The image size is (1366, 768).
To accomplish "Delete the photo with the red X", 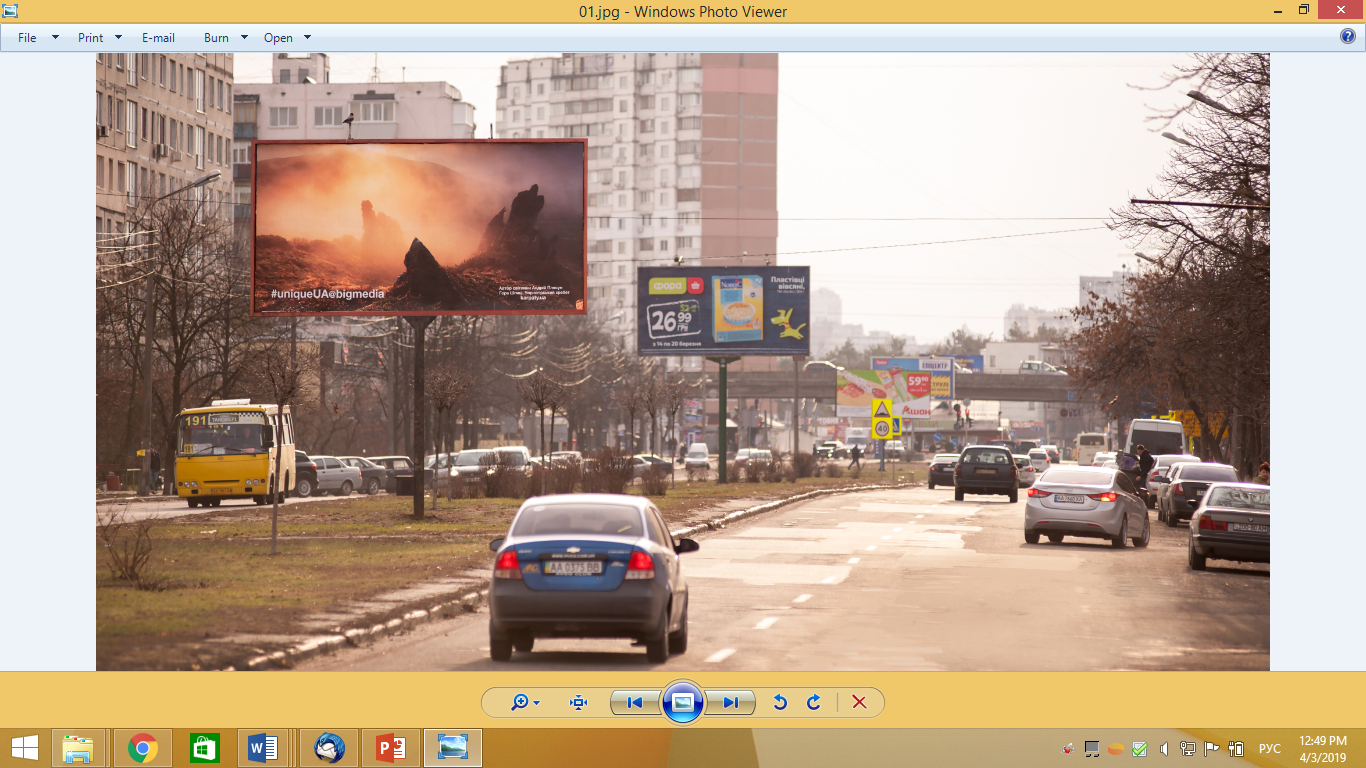I will (859, 702).
